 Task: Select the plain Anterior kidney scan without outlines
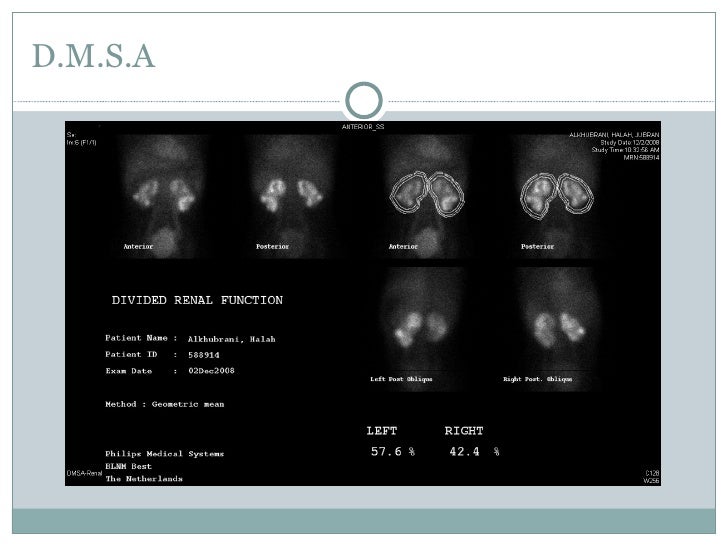point(163,196)
